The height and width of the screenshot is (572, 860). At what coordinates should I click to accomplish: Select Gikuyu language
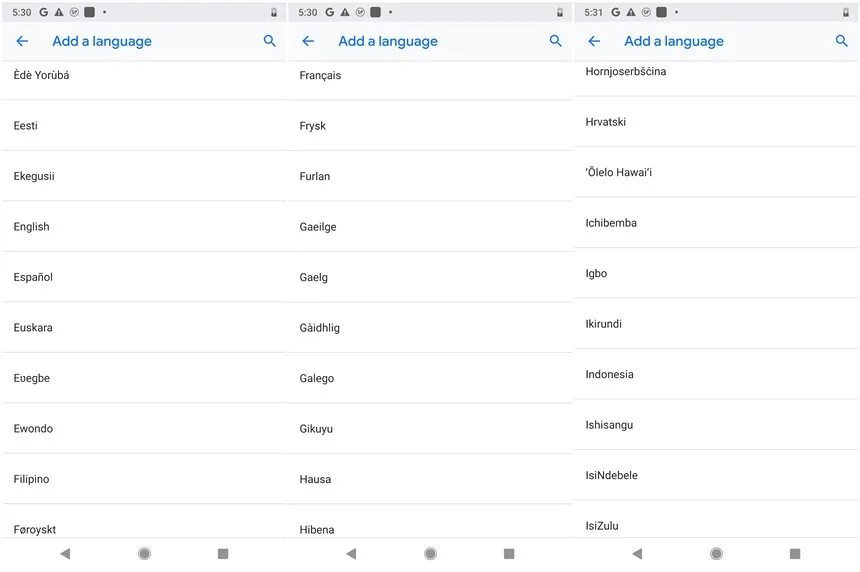[x=430, y=428]
